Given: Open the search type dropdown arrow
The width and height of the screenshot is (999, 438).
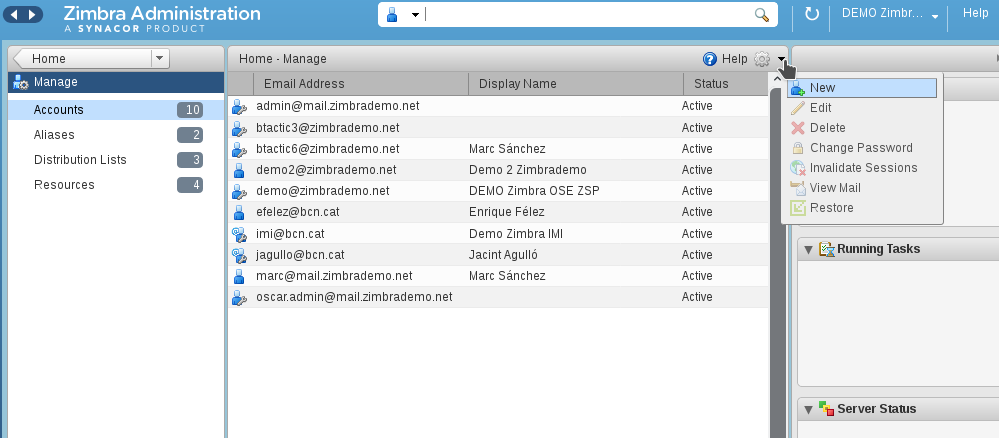Looking at the screenshot, I should [x=415, y=15].
